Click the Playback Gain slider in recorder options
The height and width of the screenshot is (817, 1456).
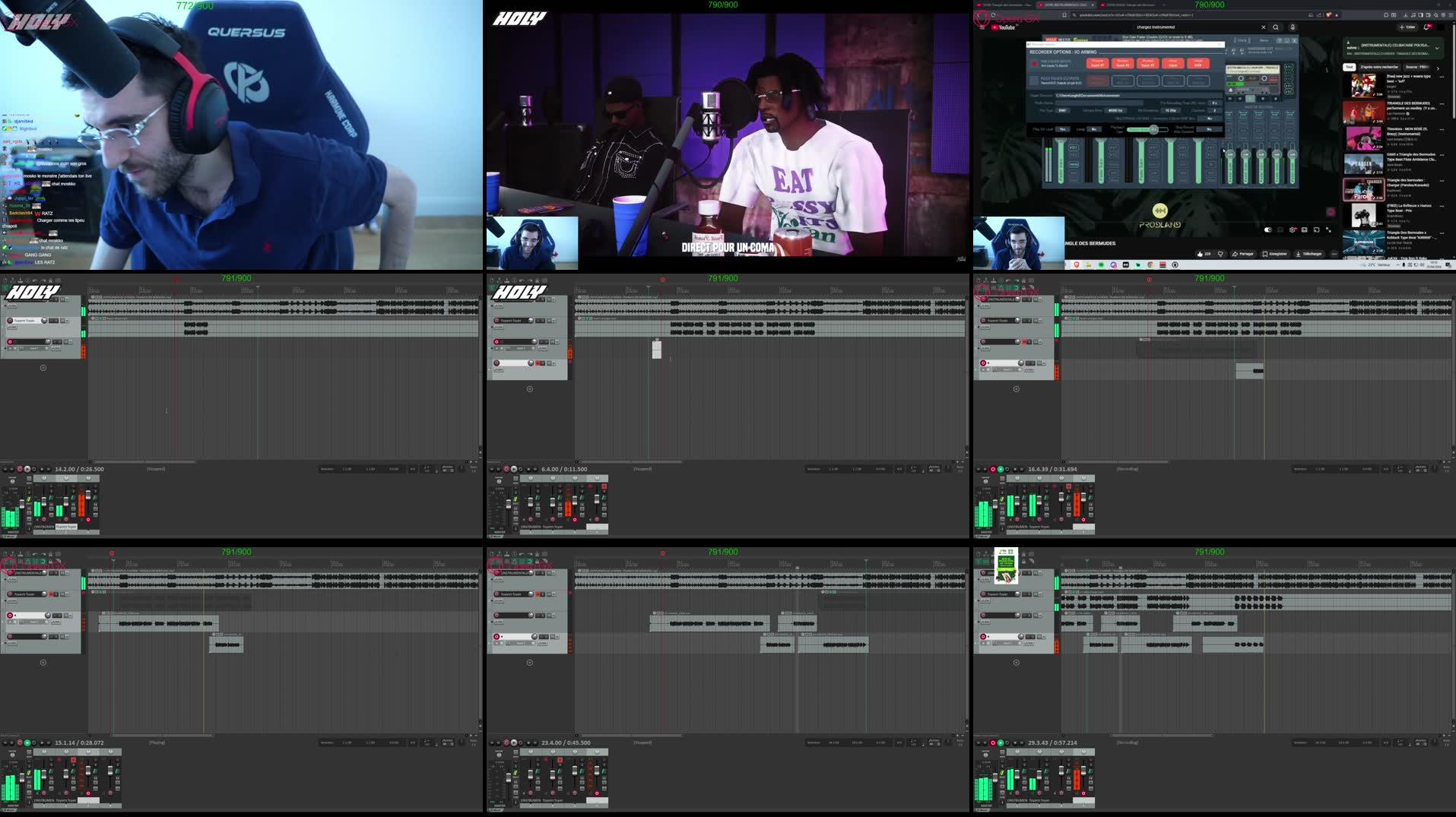[x=1153, y=129]
